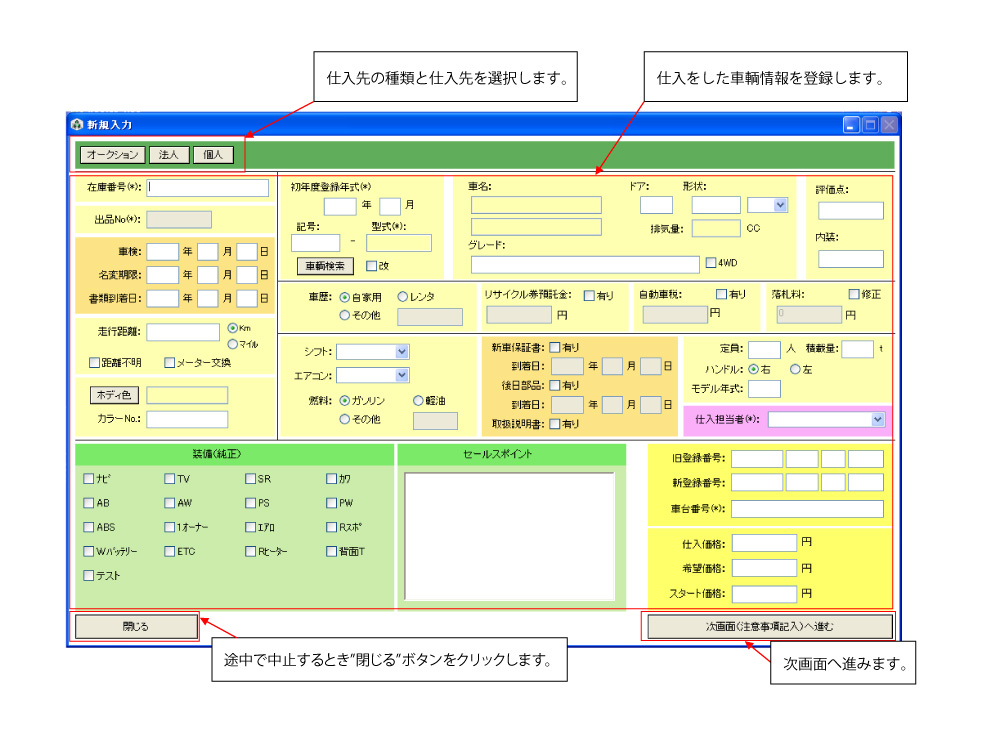
Task: Click the 車輌検索 button
Action: point(324,266)
